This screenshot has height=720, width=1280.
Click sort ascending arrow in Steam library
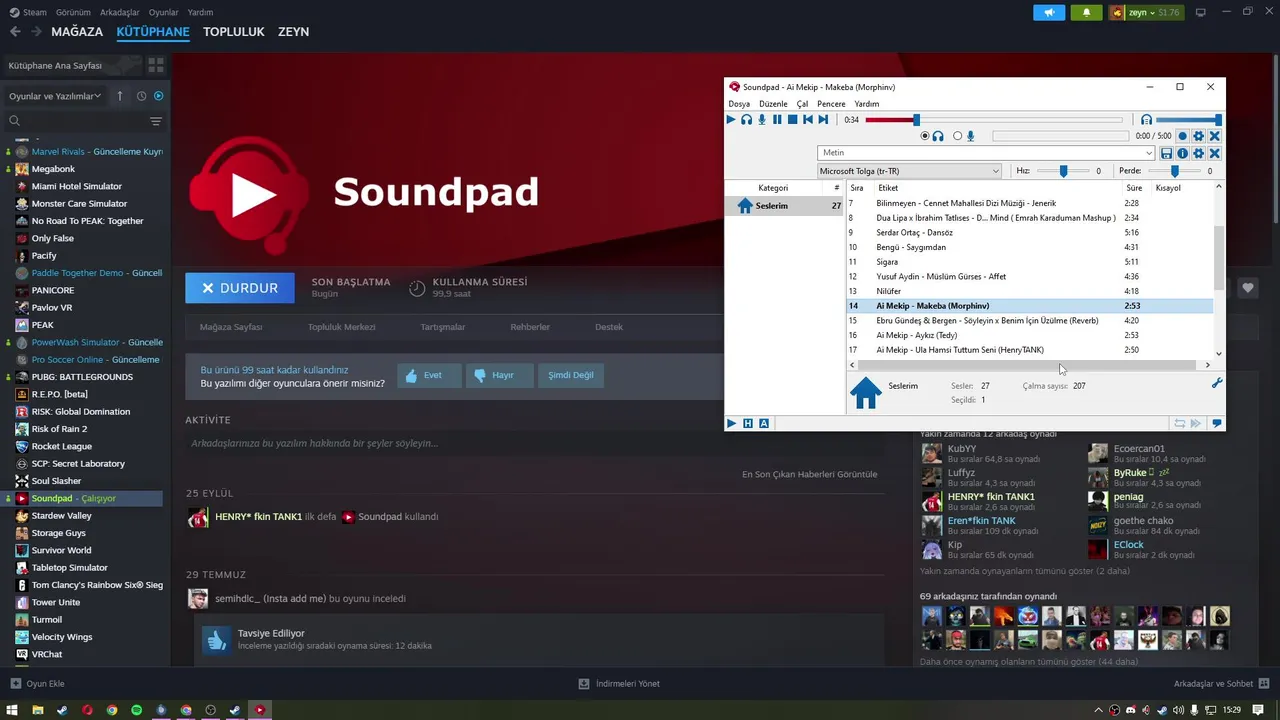tap(120, 96)
